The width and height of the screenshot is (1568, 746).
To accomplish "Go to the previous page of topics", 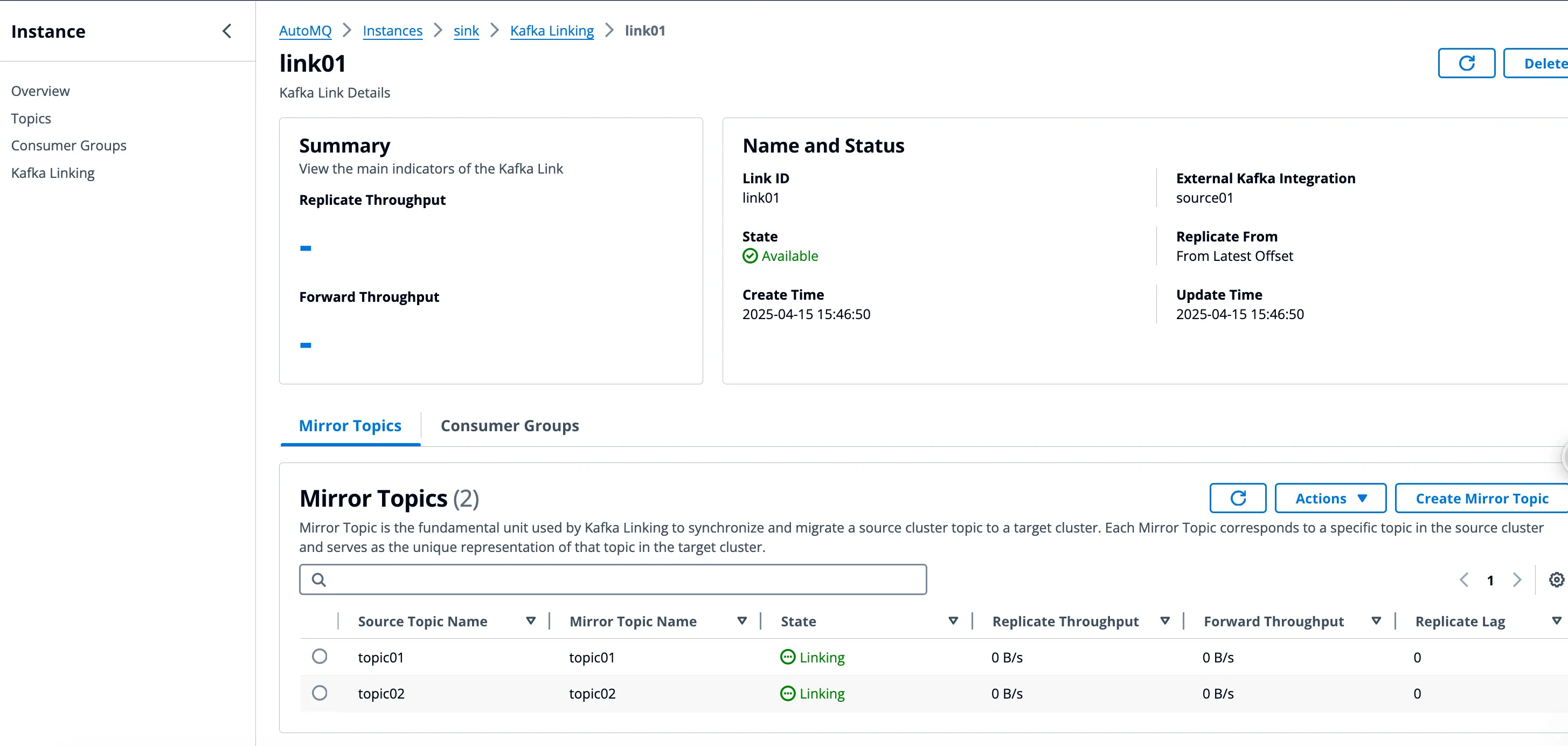I will (1464, 579).
